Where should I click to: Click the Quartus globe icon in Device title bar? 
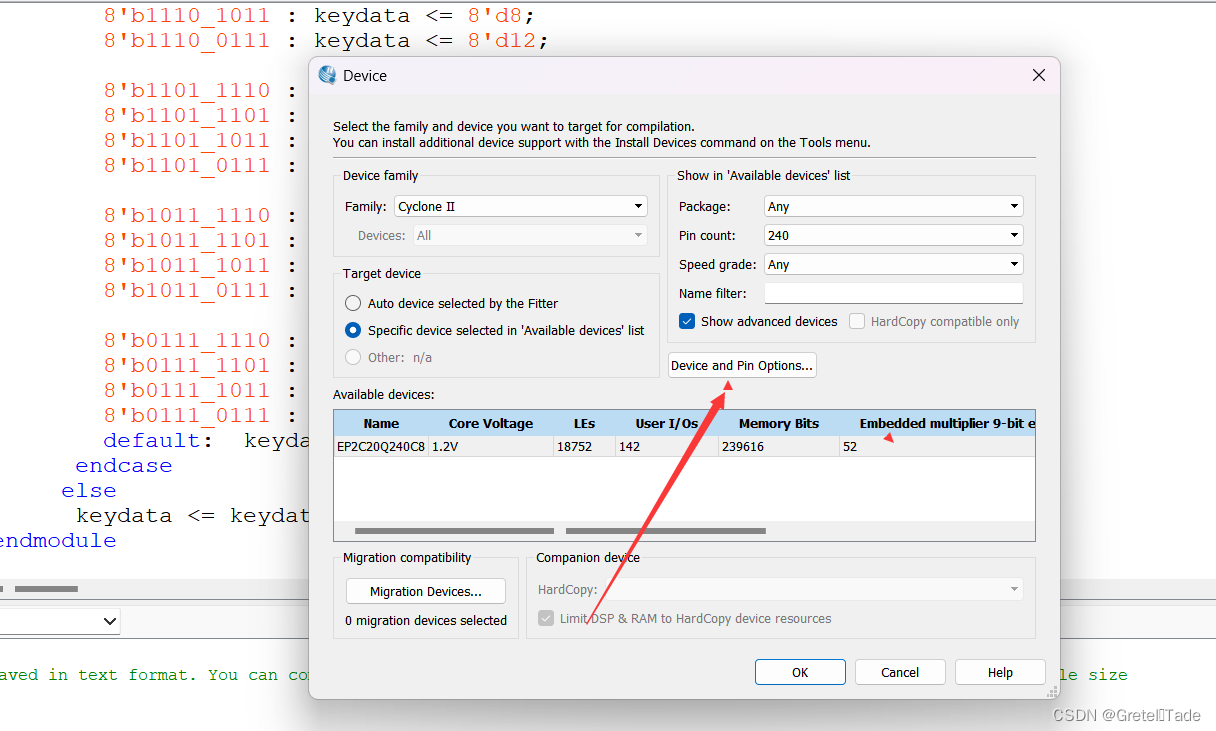pyautogui.click(x=327, y=75)
